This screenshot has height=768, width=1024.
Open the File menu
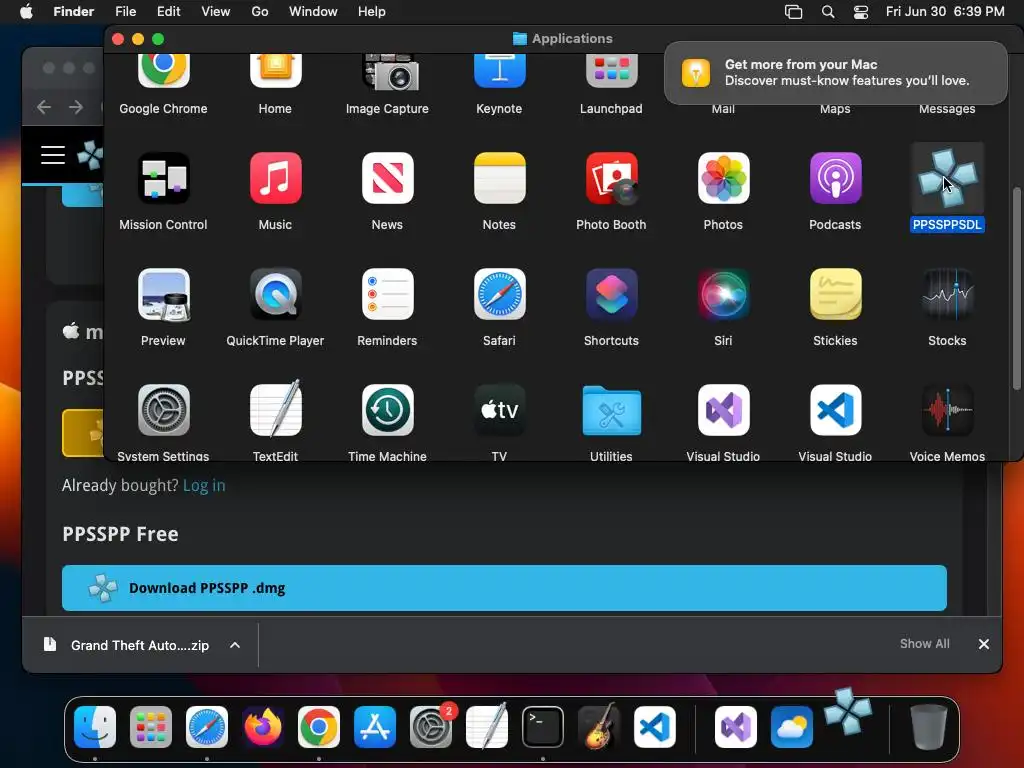point(125,12)
